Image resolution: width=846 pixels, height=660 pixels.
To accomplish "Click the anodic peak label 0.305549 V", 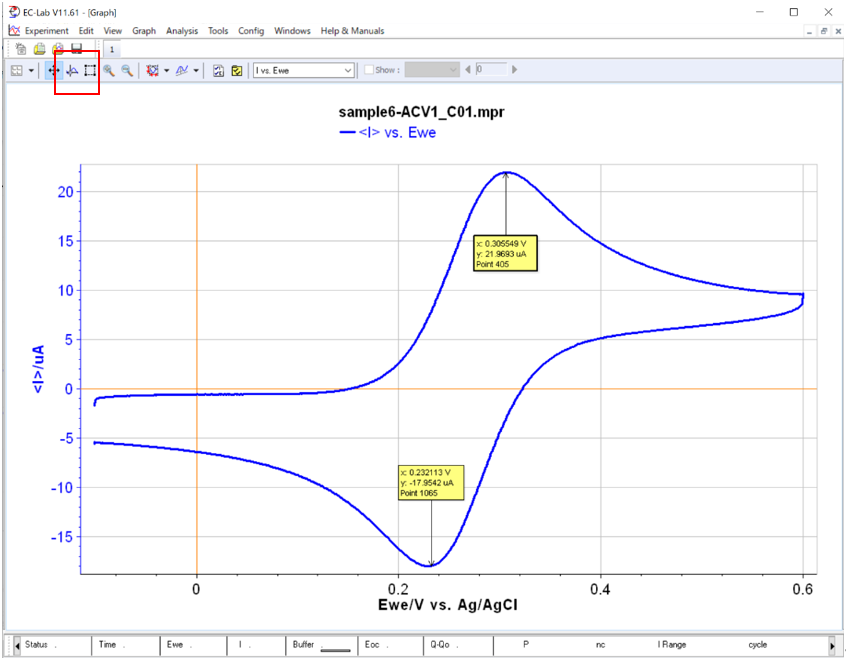I will tap(506, 254).
